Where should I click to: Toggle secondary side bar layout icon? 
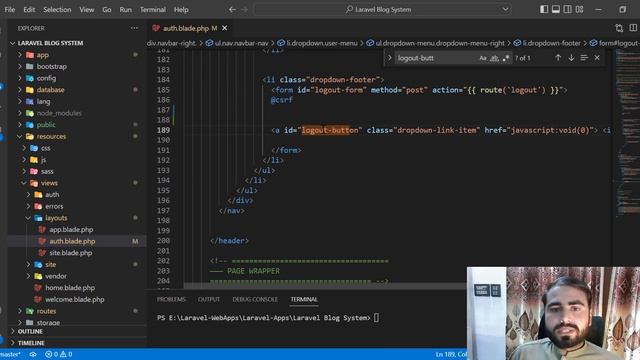click(x=567, y=9)
